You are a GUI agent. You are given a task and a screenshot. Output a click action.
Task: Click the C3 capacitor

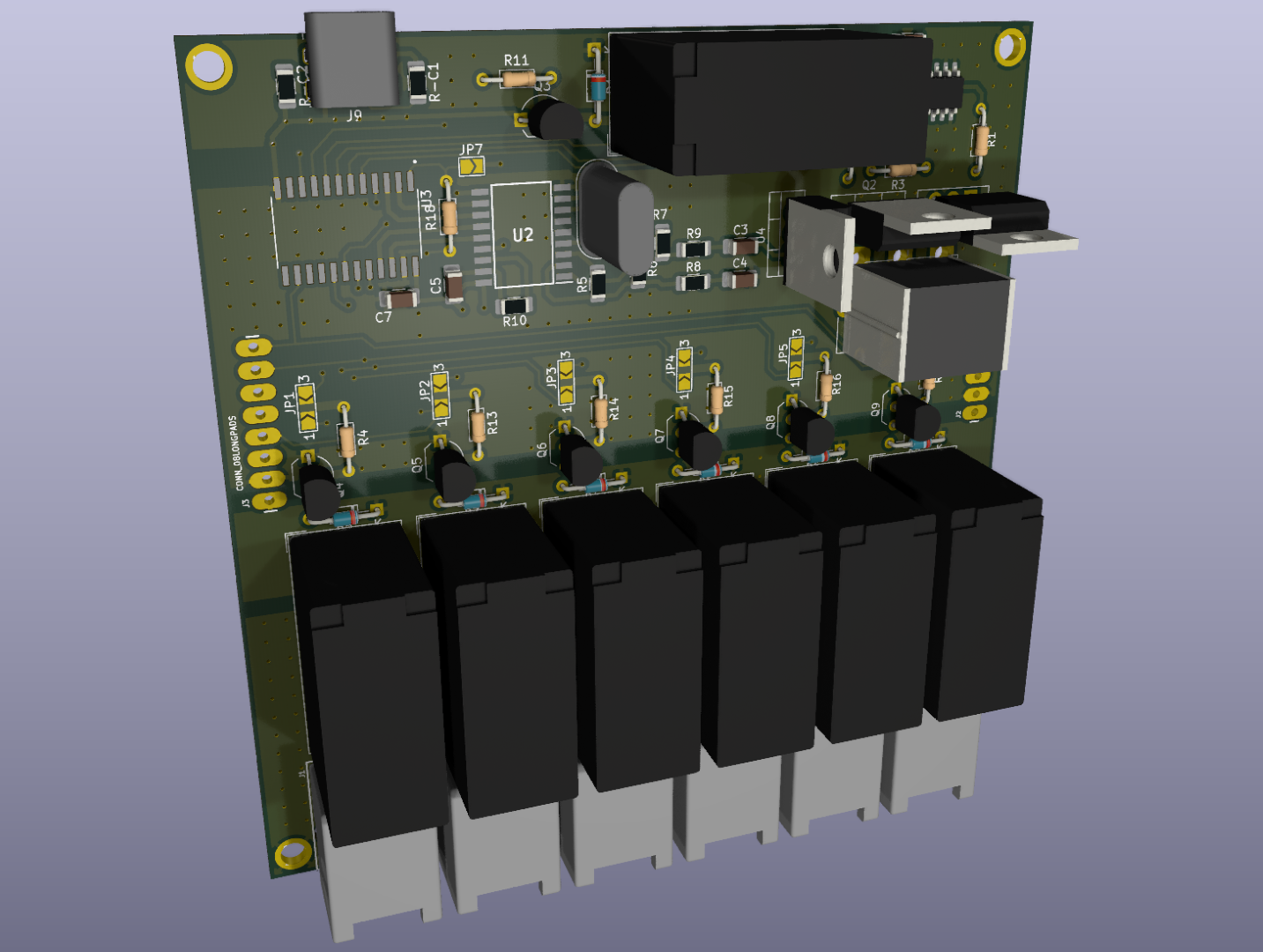pyautogui.click(x=739, y=246)
